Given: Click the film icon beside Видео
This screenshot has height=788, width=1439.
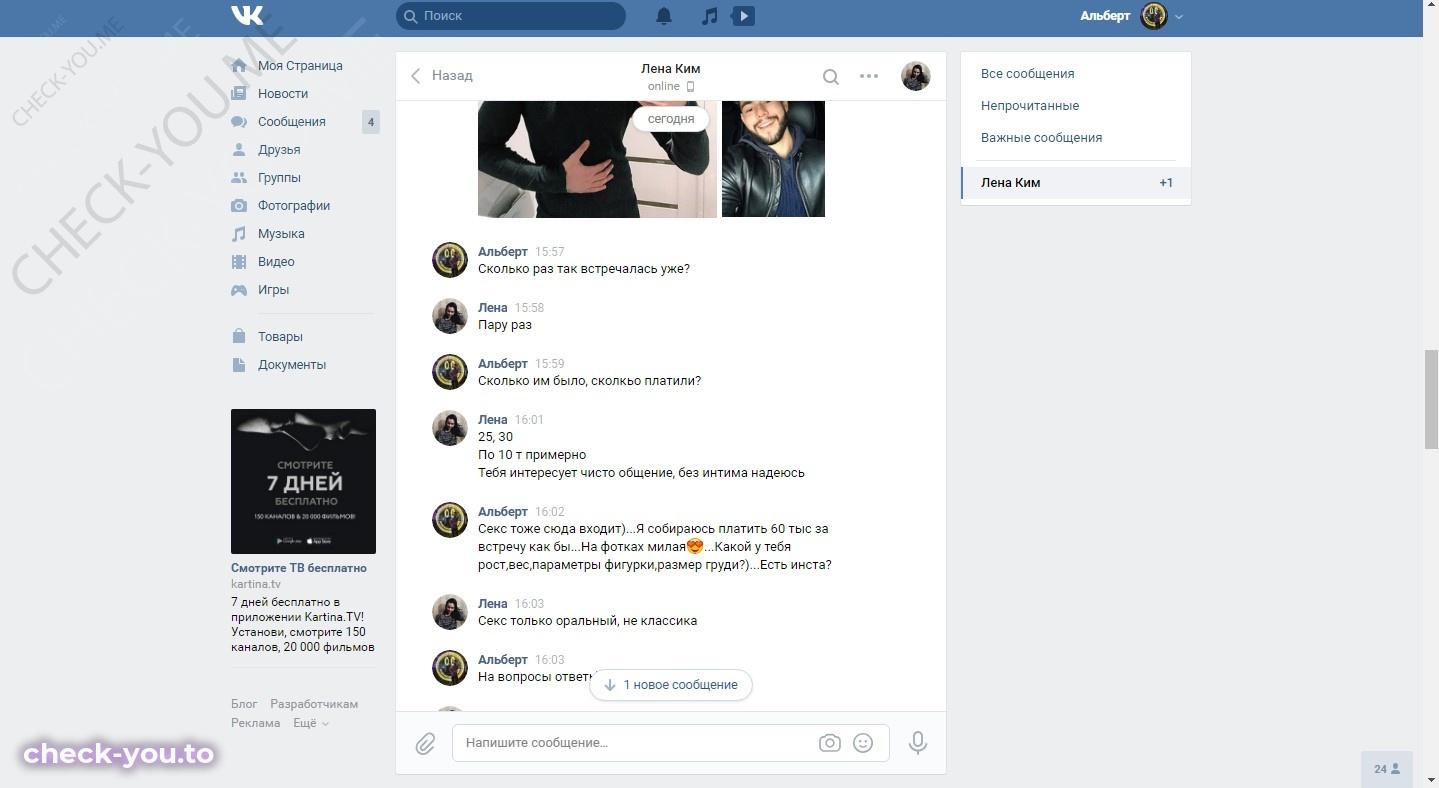Looking at the screenshot, I should coord(239,262).
